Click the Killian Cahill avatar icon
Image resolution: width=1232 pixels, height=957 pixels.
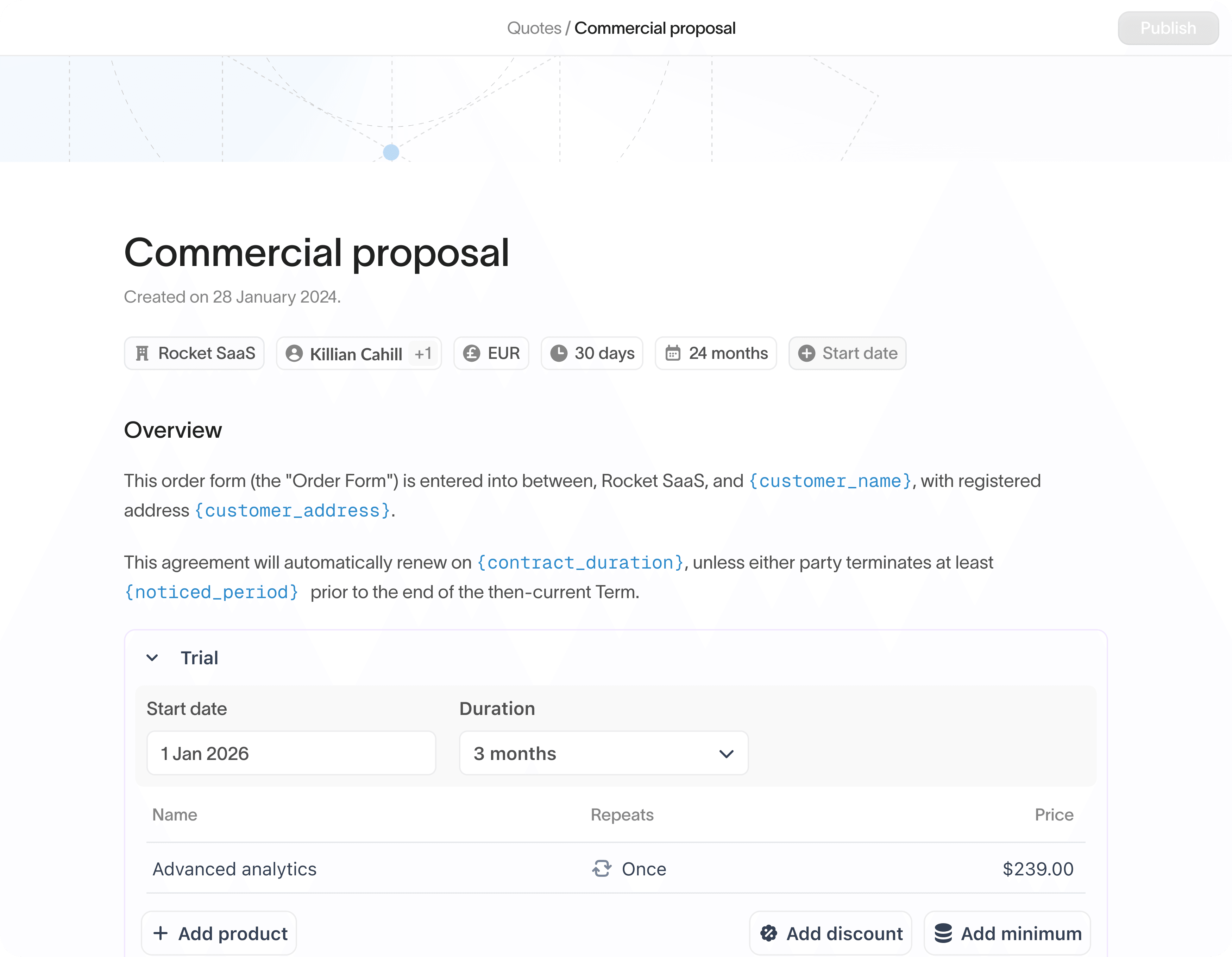[294, 354]
